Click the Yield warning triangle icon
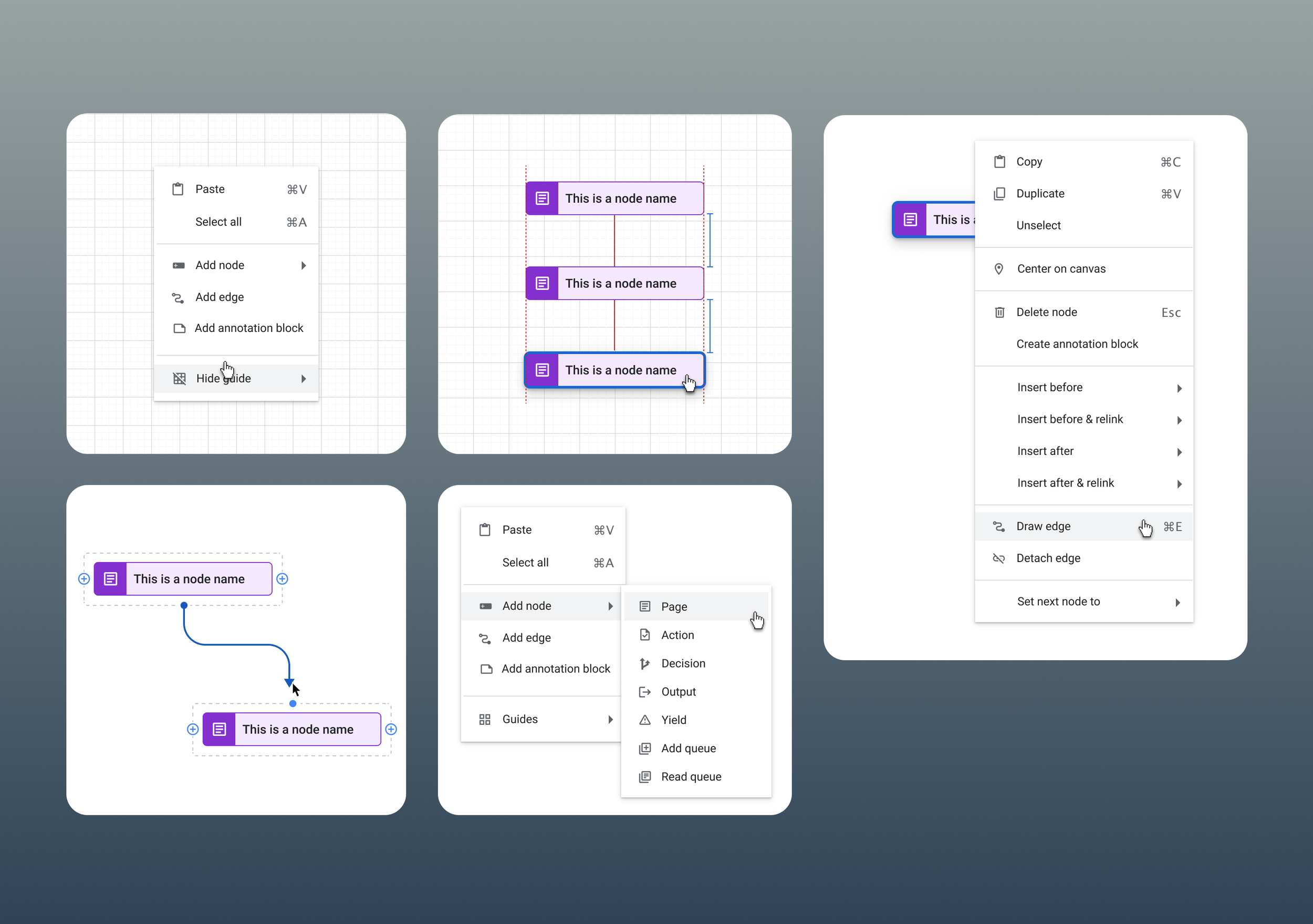The image size is (1313, 924). (x=644, y=720)
